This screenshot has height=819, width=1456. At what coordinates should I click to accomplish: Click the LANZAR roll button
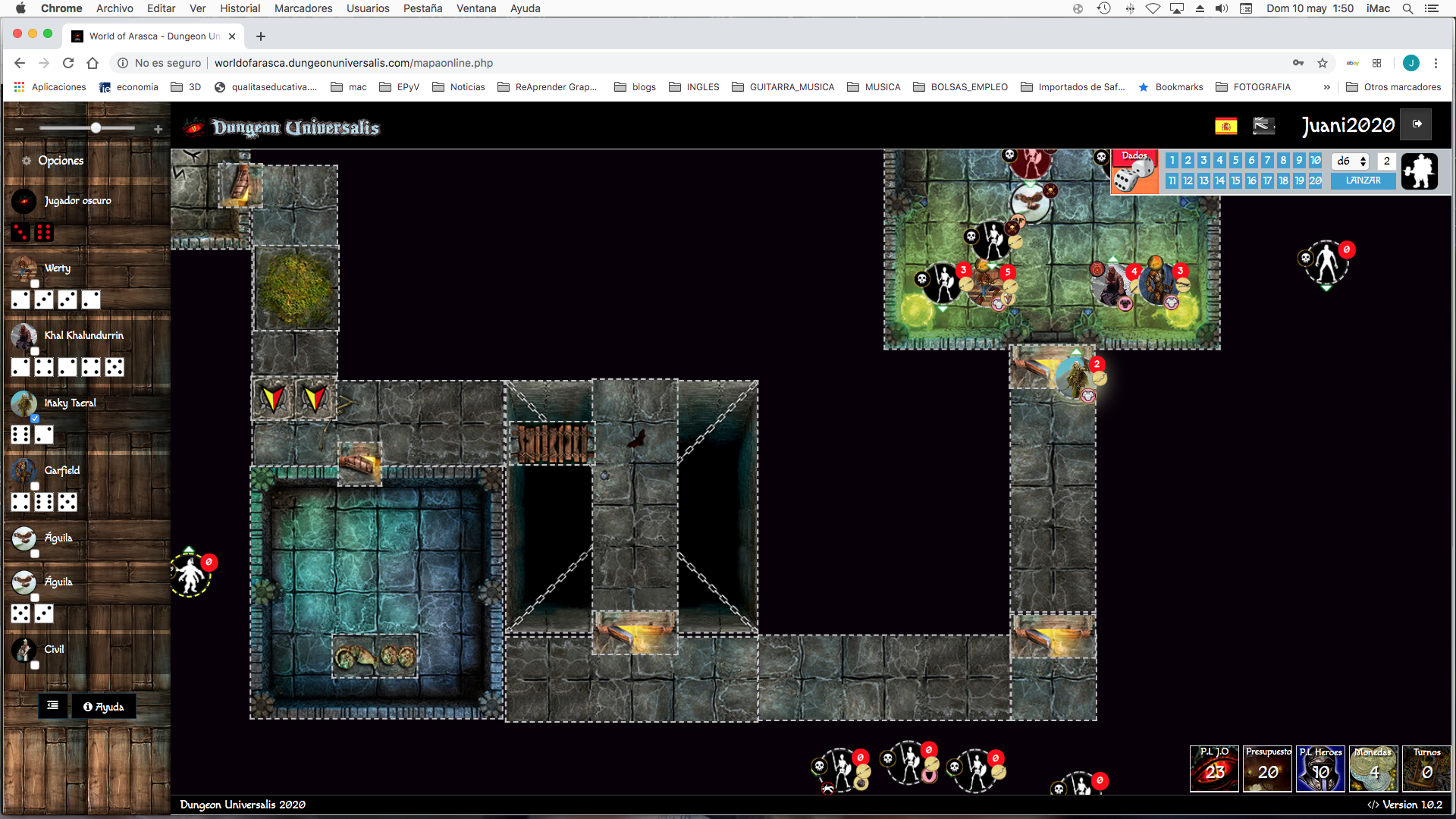(1363, 180)
